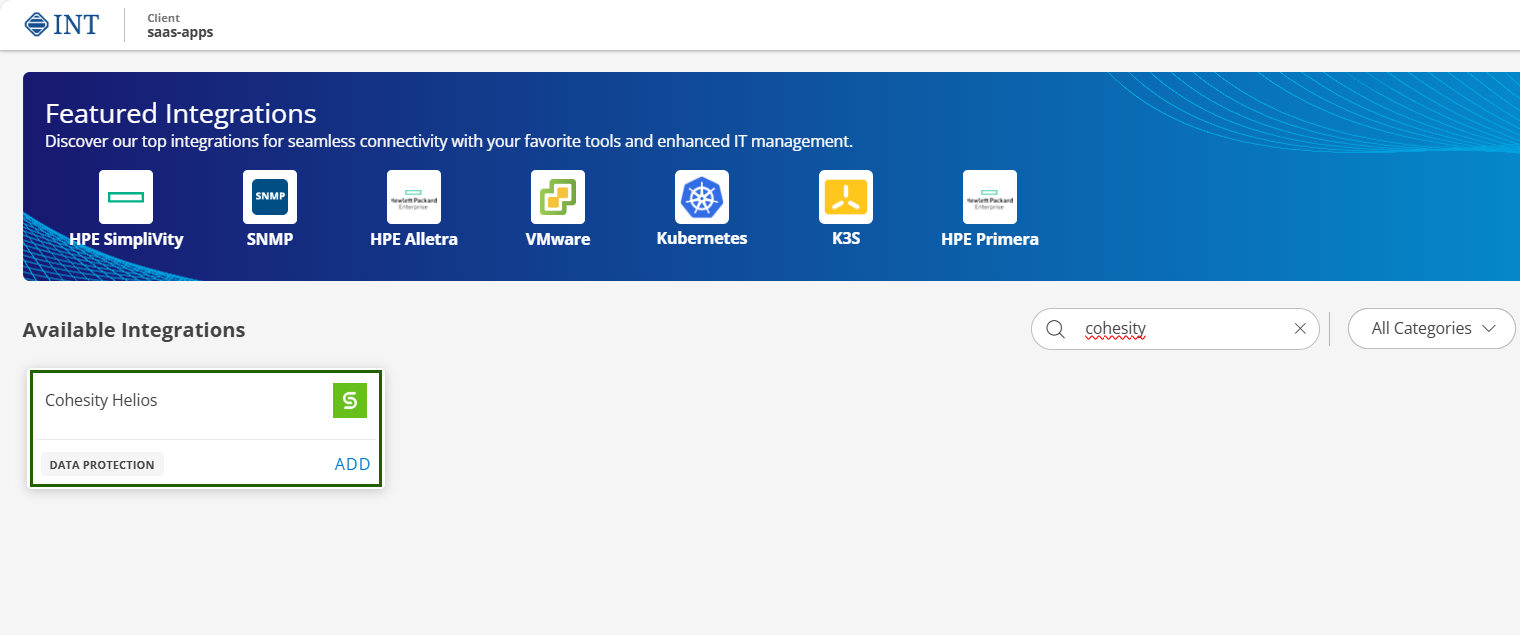Click the HPE Primera label
This screenshot has width=1520, height=635.
[990, 240]
